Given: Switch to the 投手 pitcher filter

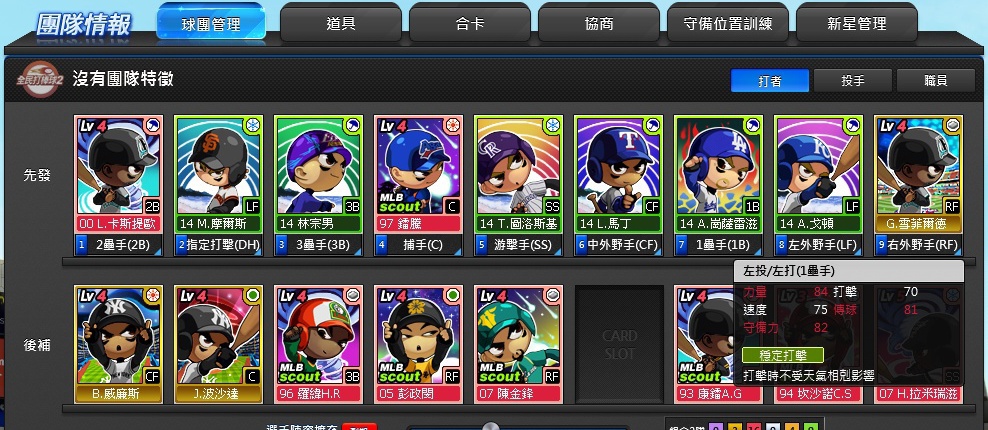Looking at the screenshot, I should pyautogui.click(x=853, y=81).
